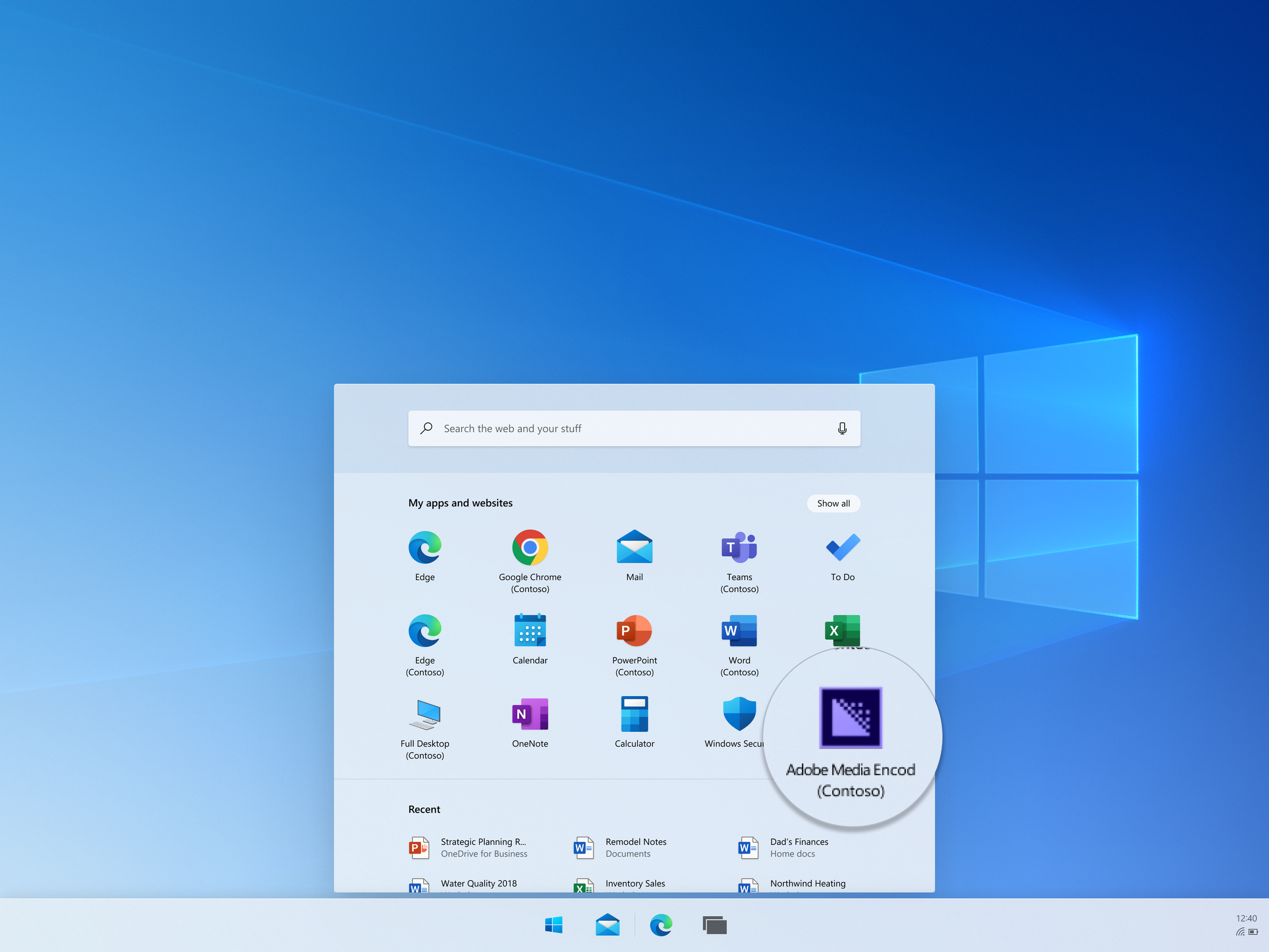Launch PowerPoint (Contoso)

click(x=634, y=631)
